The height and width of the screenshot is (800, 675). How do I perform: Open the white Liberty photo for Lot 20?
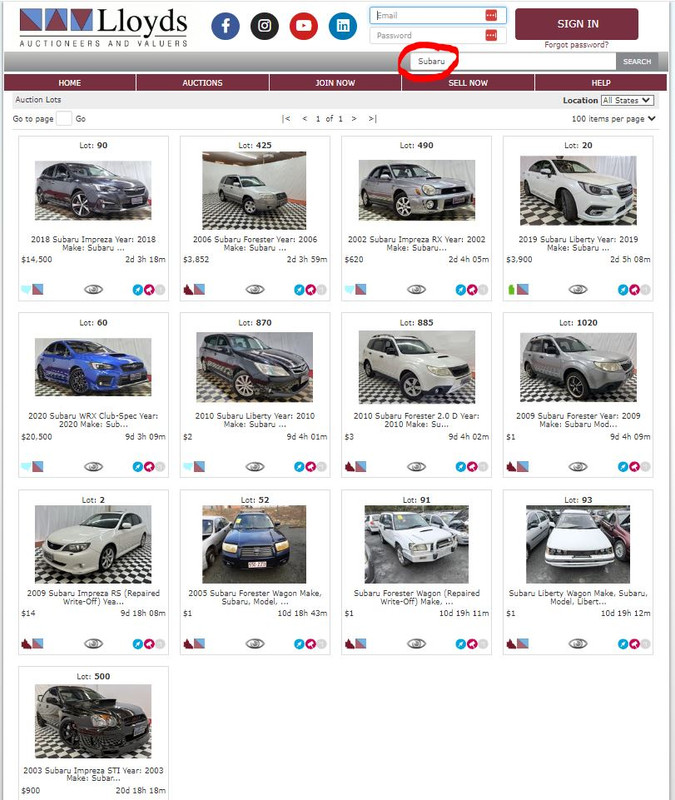coord(578,190)
